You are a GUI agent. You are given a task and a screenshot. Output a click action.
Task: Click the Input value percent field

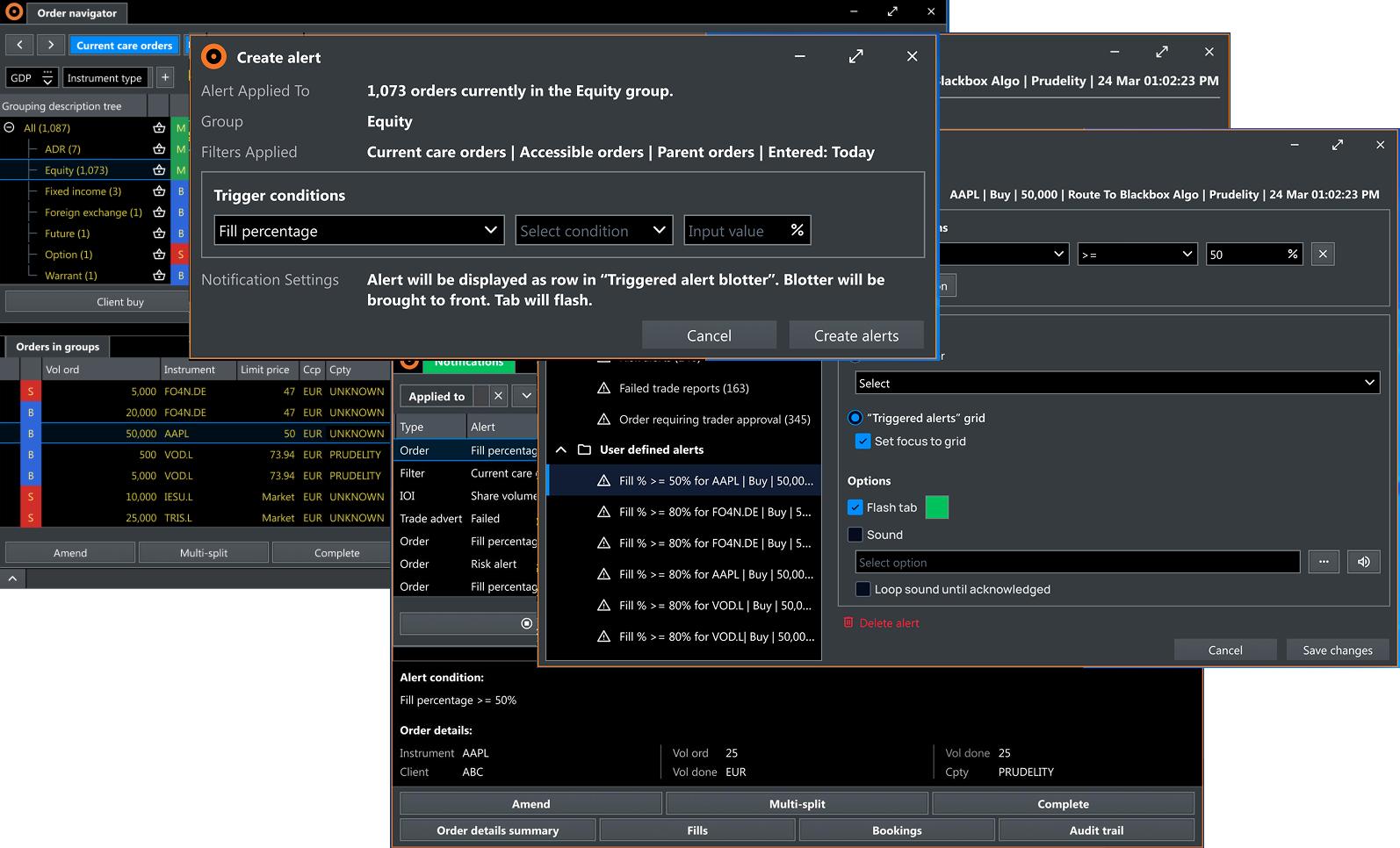(x=747, y=230)
